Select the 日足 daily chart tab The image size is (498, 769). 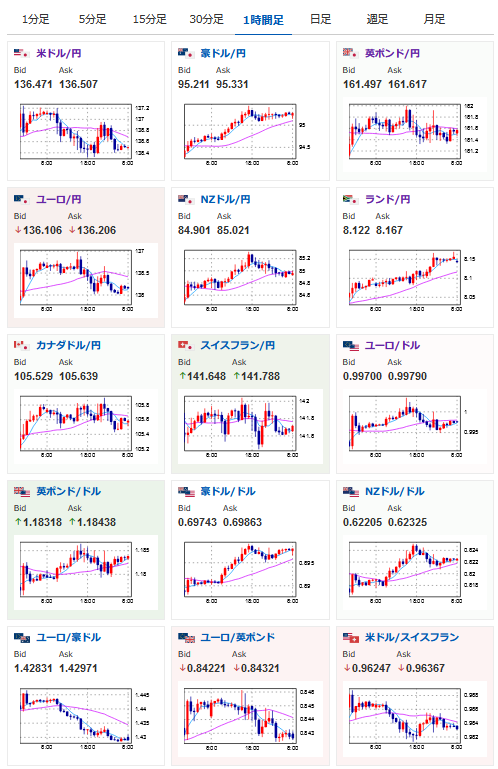(320, 20)
